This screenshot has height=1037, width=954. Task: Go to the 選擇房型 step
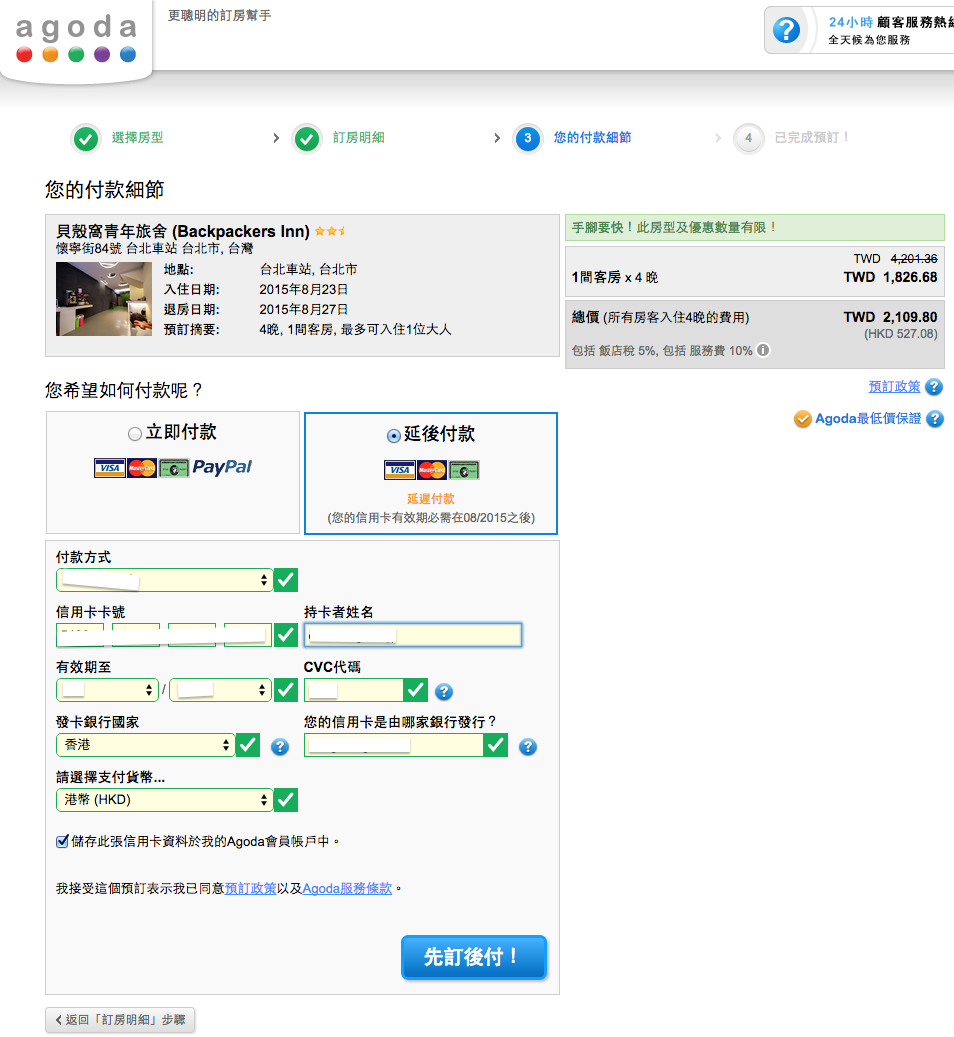click(x=137, y=138)
